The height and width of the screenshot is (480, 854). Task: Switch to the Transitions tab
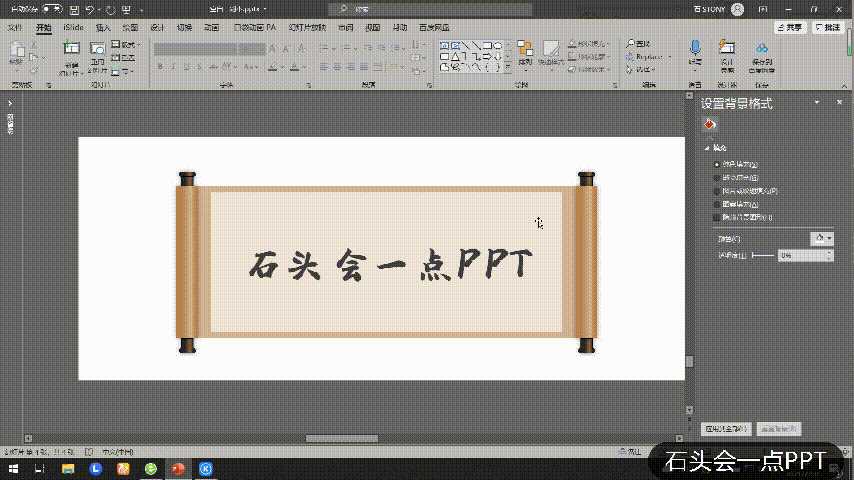[x=184, y=27]
